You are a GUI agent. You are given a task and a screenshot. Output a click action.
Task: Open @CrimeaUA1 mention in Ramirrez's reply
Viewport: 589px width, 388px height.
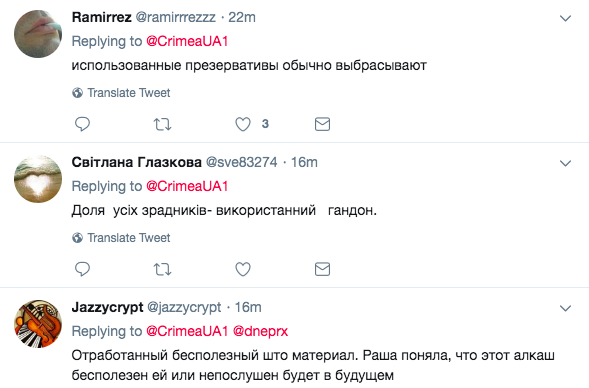click(187, 41)
